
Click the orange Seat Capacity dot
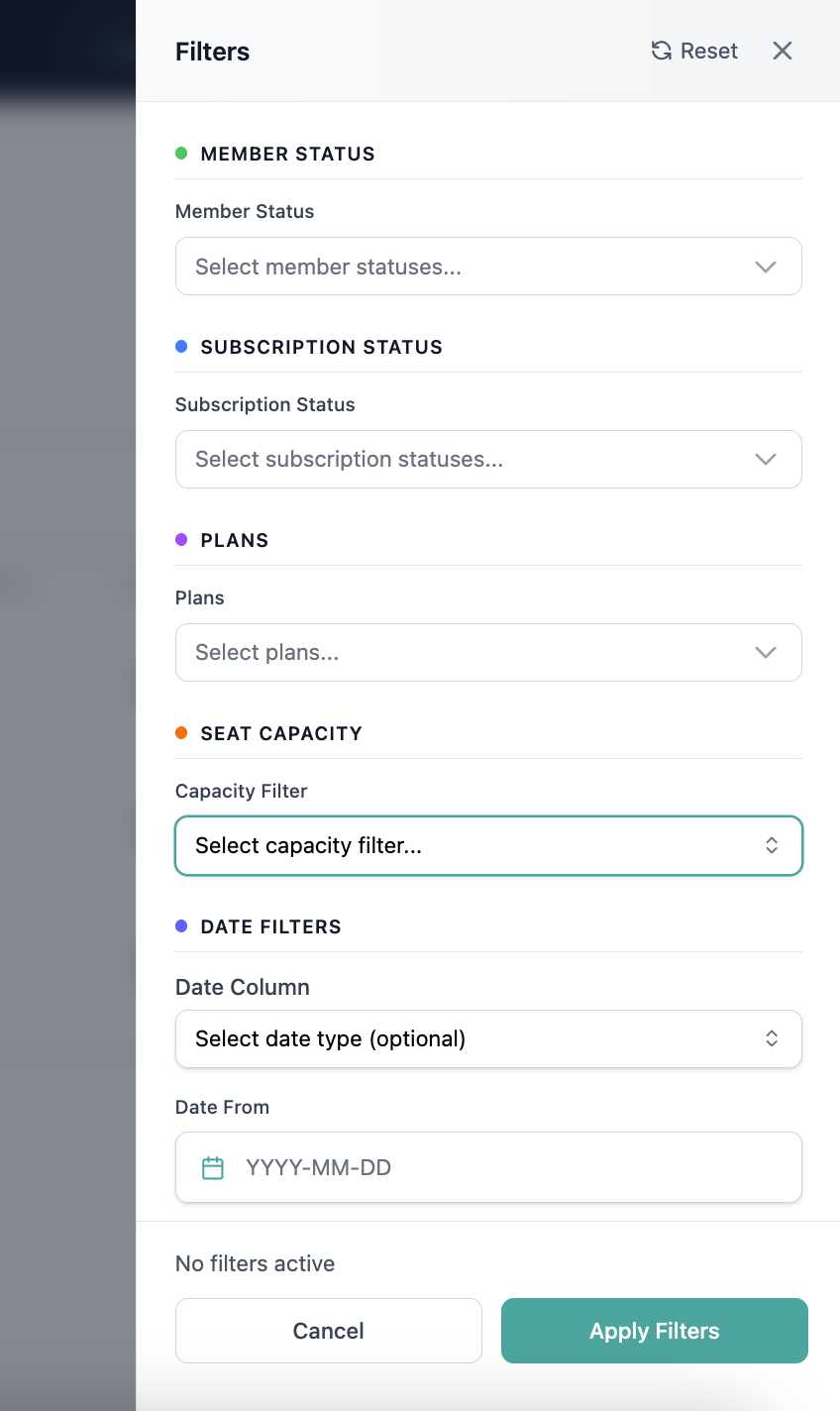pyautogui.click(x=181, y=733)
